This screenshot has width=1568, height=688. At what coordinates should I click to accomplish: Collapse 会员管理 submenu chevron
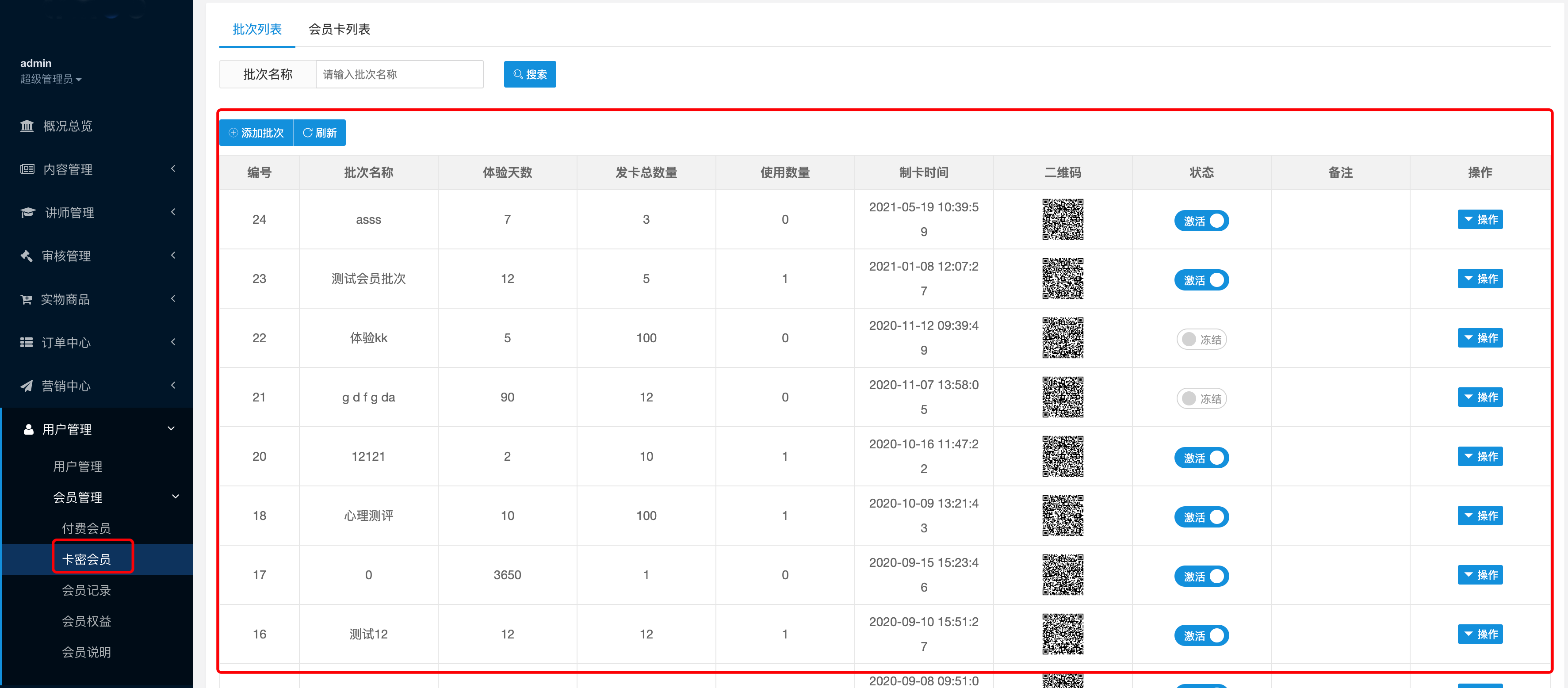(175, 497)
